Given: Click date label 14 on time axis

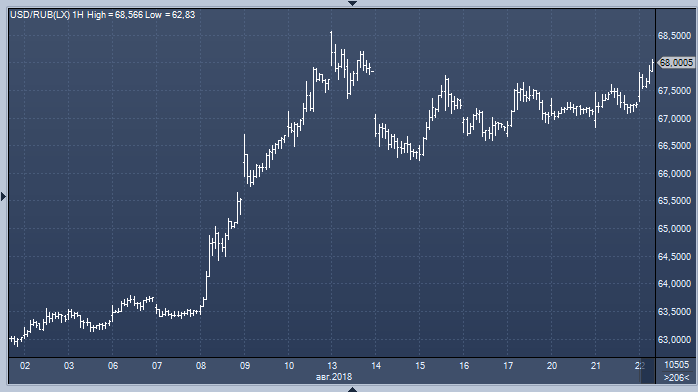Looking at the screenshot, I should coord(376,366).
